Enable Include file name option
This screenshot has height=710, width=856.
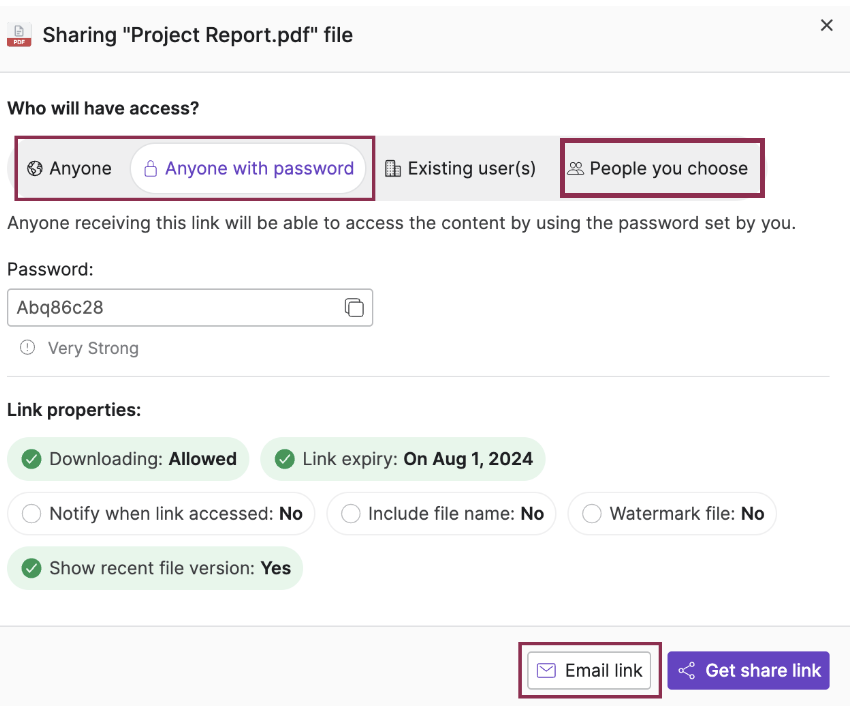point(441,514)
